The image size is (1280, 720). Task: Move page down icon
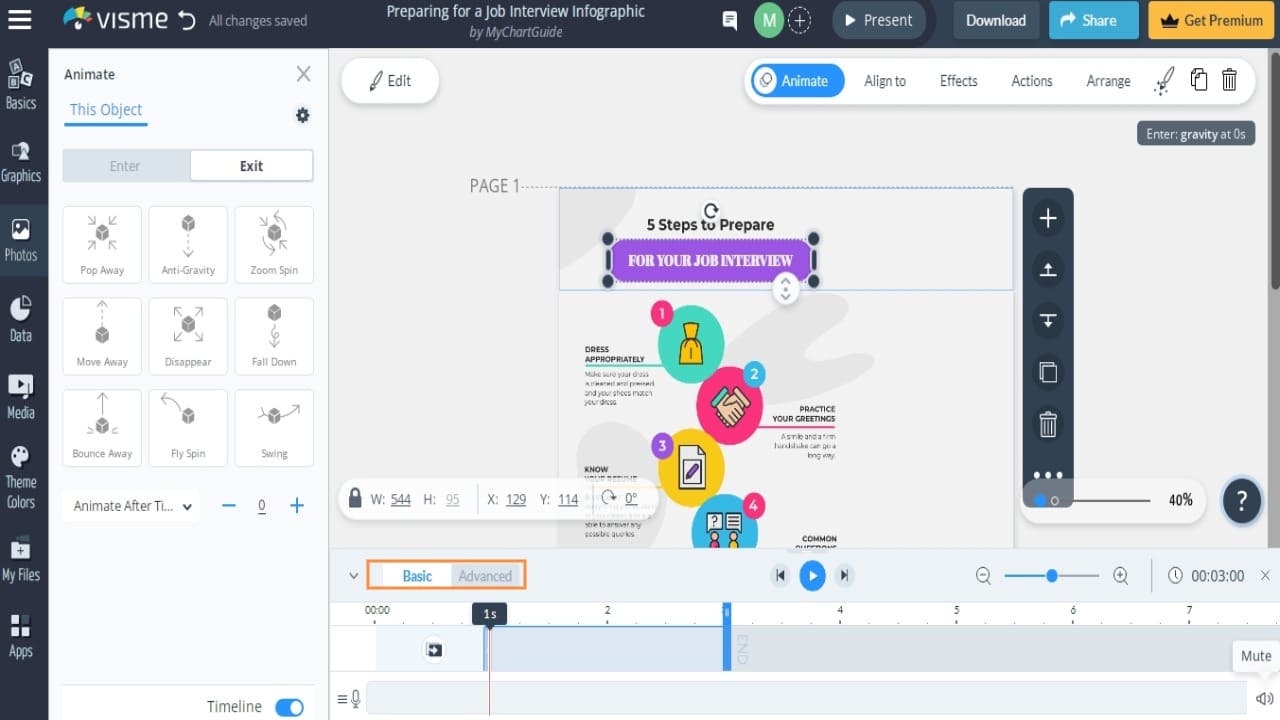tap(1048, 321)
